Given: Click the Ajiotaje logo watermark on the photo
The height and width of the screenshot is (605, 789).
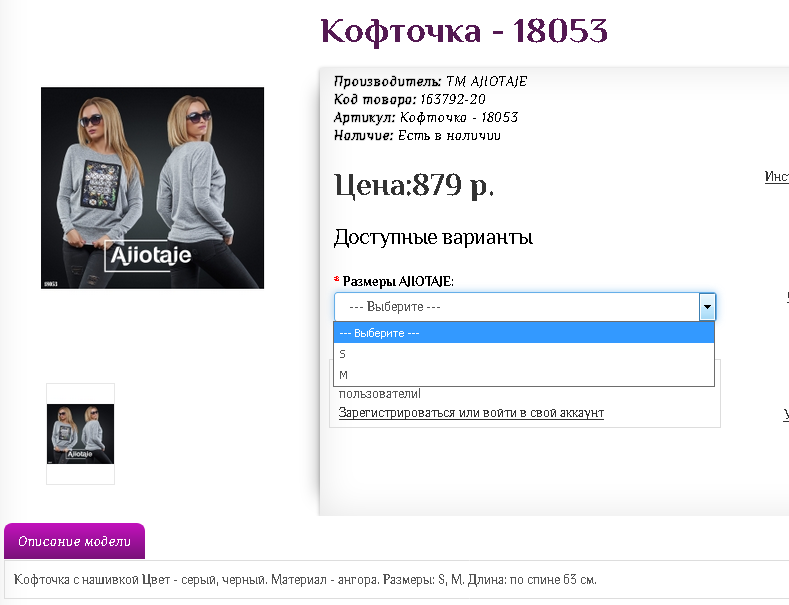Looking at the screenshot, I should click(x=151, y=255).
